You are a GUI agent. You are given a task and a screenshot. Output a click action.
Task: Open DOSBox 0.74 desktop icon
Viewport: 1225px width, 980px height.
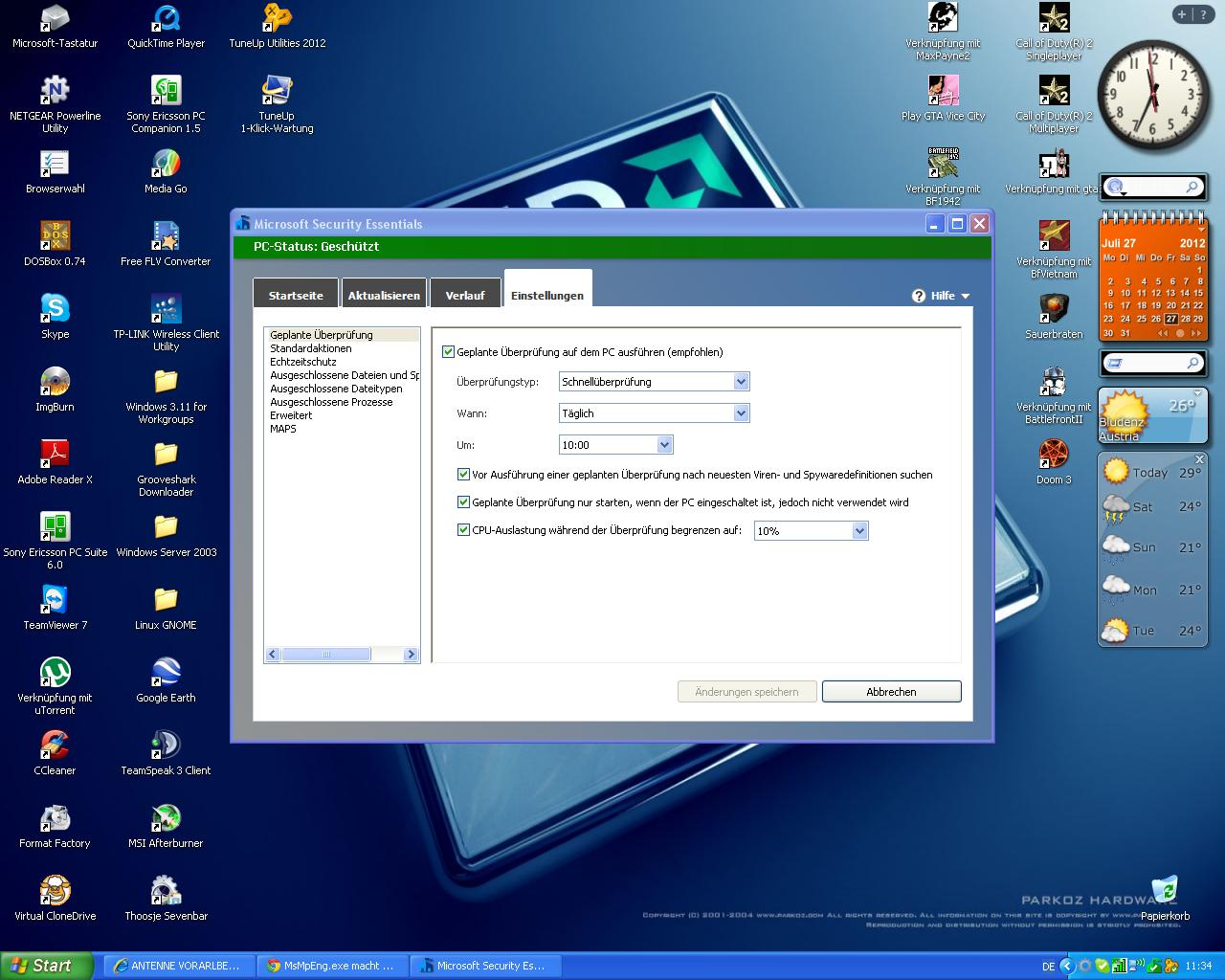point(55,236)
